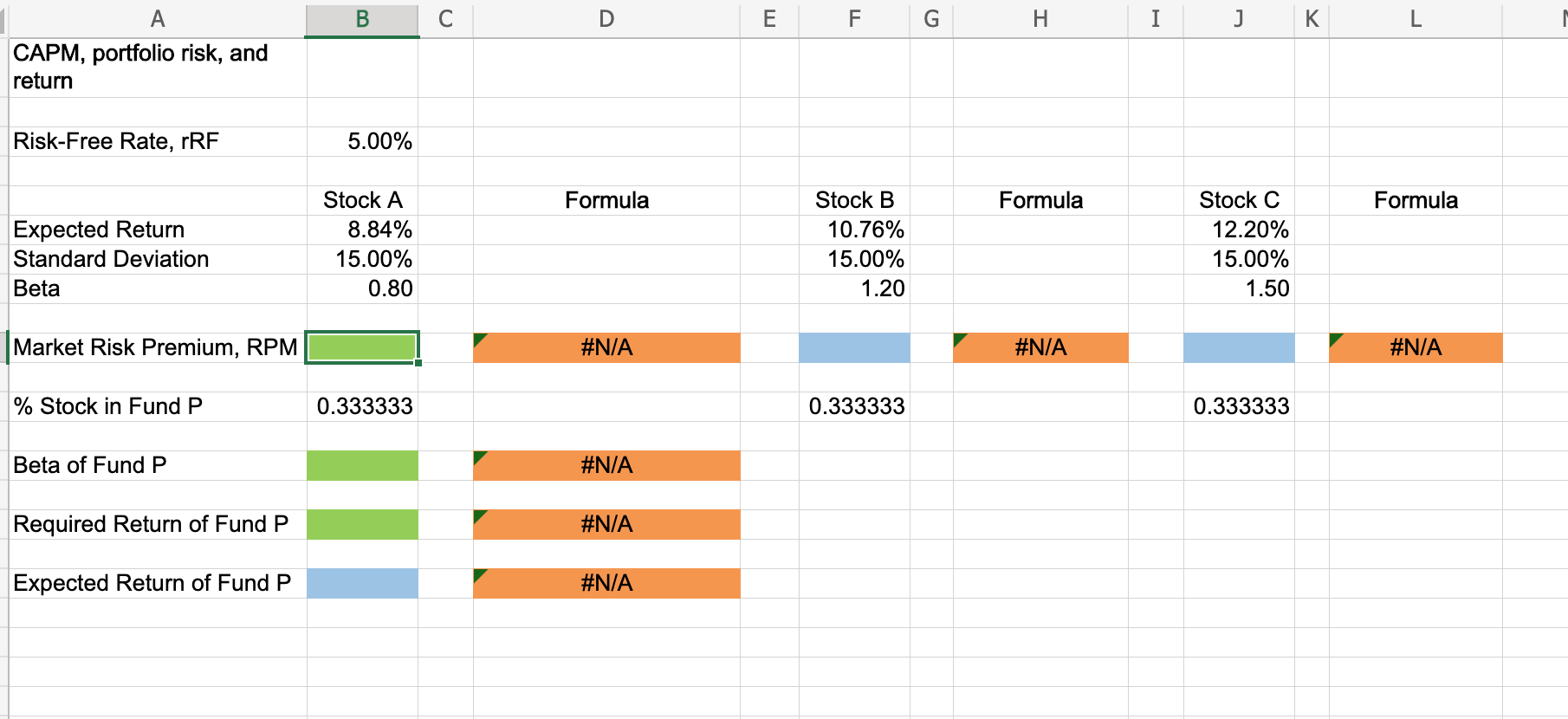1568x719 pixels.
Task: Select Stock C standard deviation 15.00%
Action: 1239,259
